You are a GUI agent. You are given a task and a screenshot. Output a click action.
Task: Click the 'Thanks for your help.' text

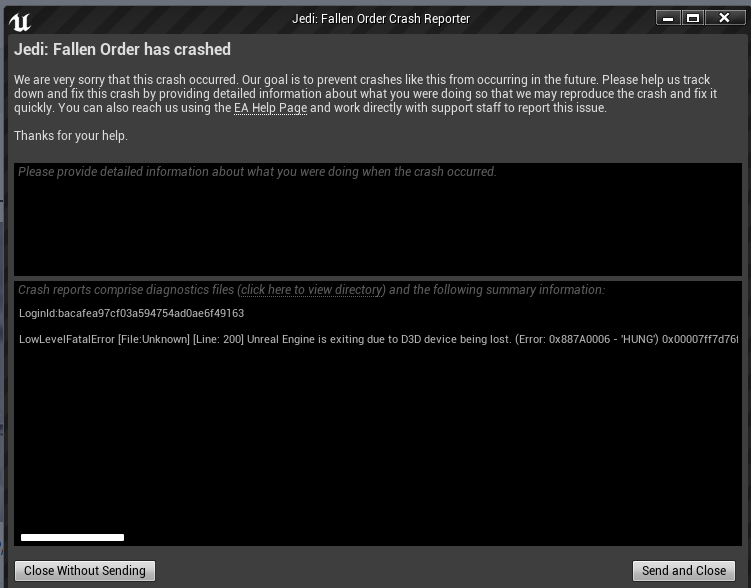coord(70,136)
